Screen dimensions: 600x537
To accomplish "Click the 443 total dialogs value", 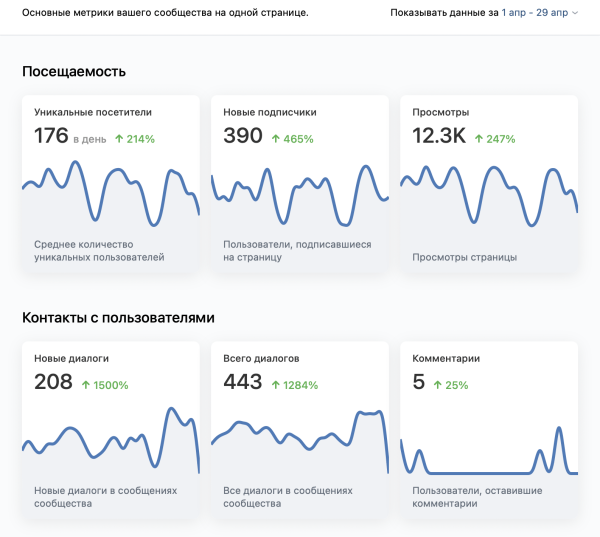I will pos(243,382).
